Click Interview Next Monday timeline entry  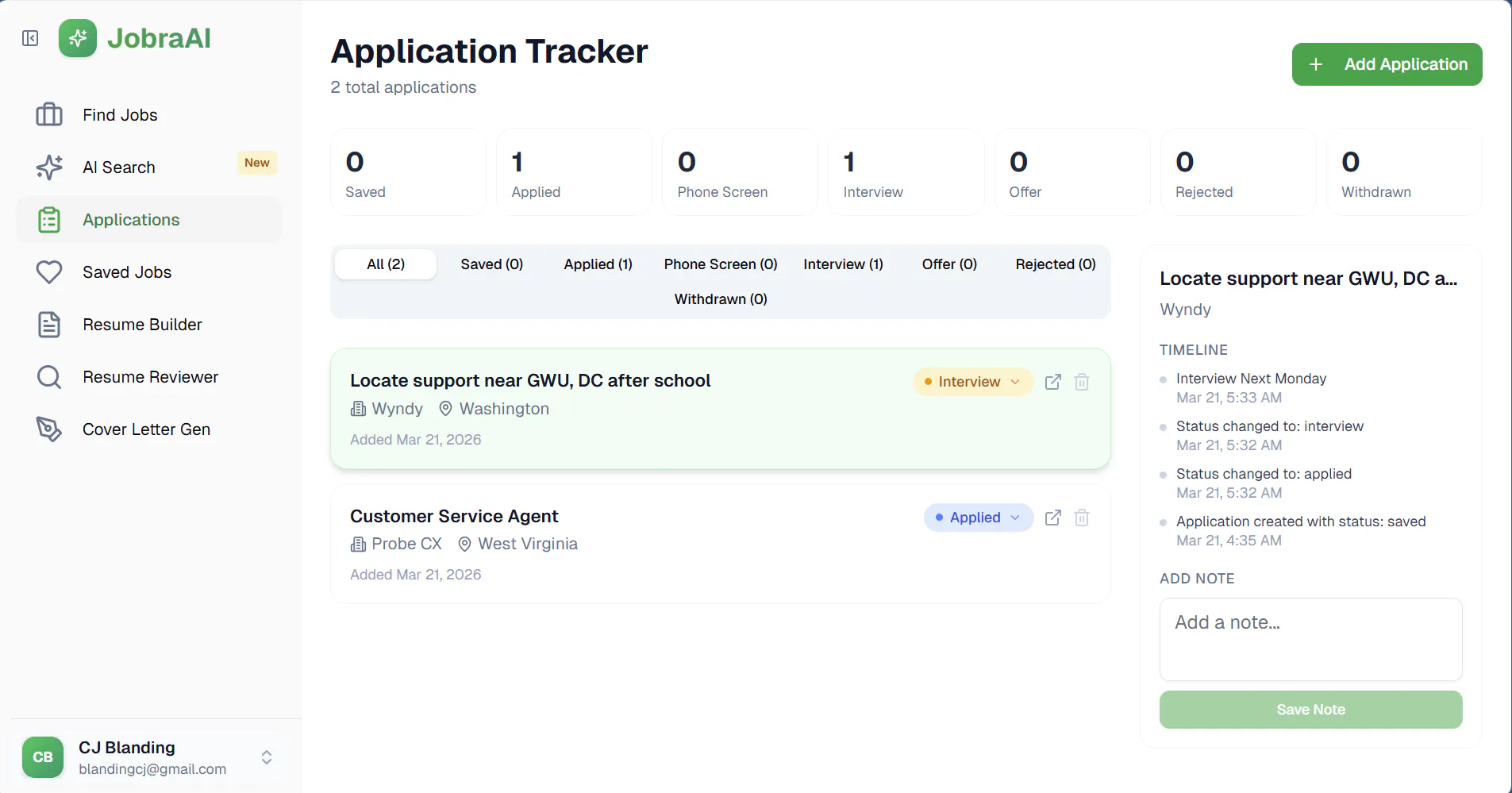coord(1251,379)
